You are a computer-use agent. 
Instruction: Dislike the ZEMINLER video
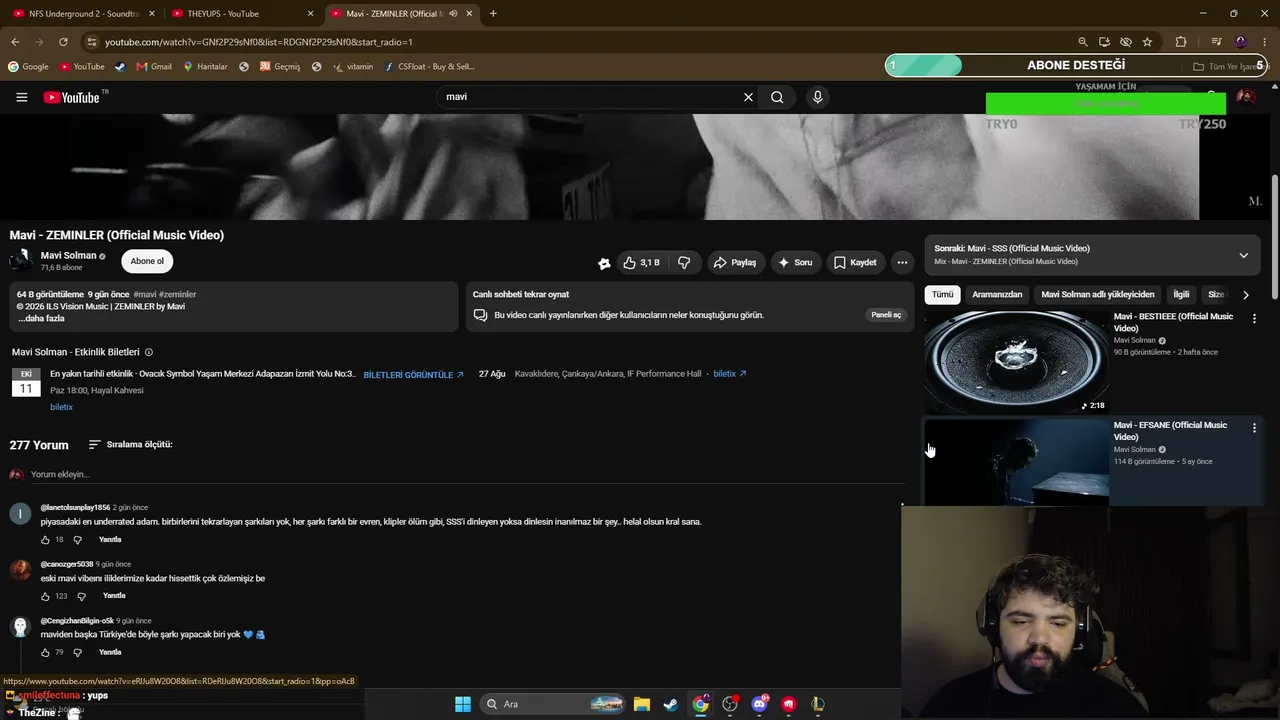point(684,262)
